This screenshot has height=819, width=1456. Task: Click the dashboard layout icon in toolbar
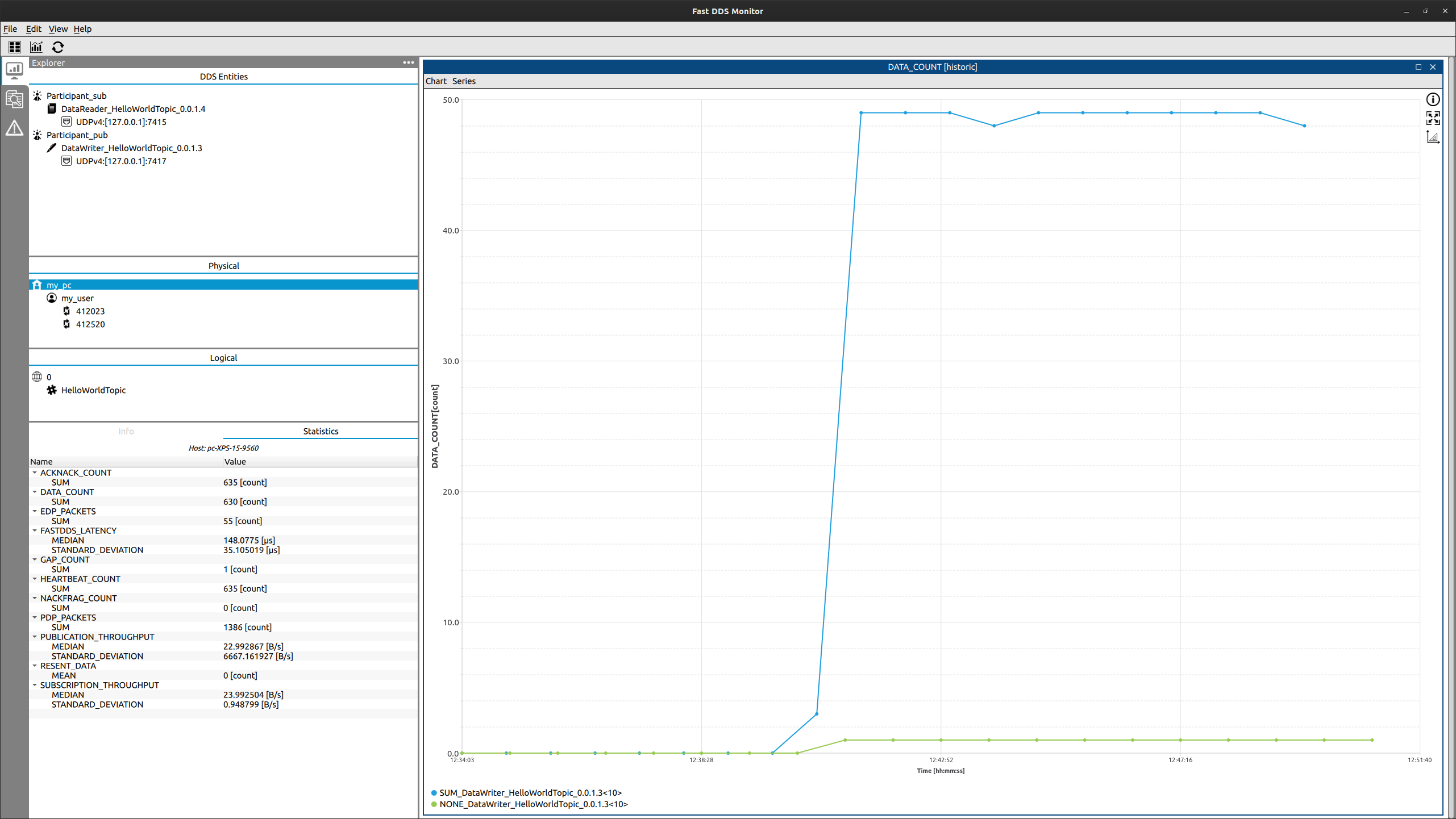point(15,47)
